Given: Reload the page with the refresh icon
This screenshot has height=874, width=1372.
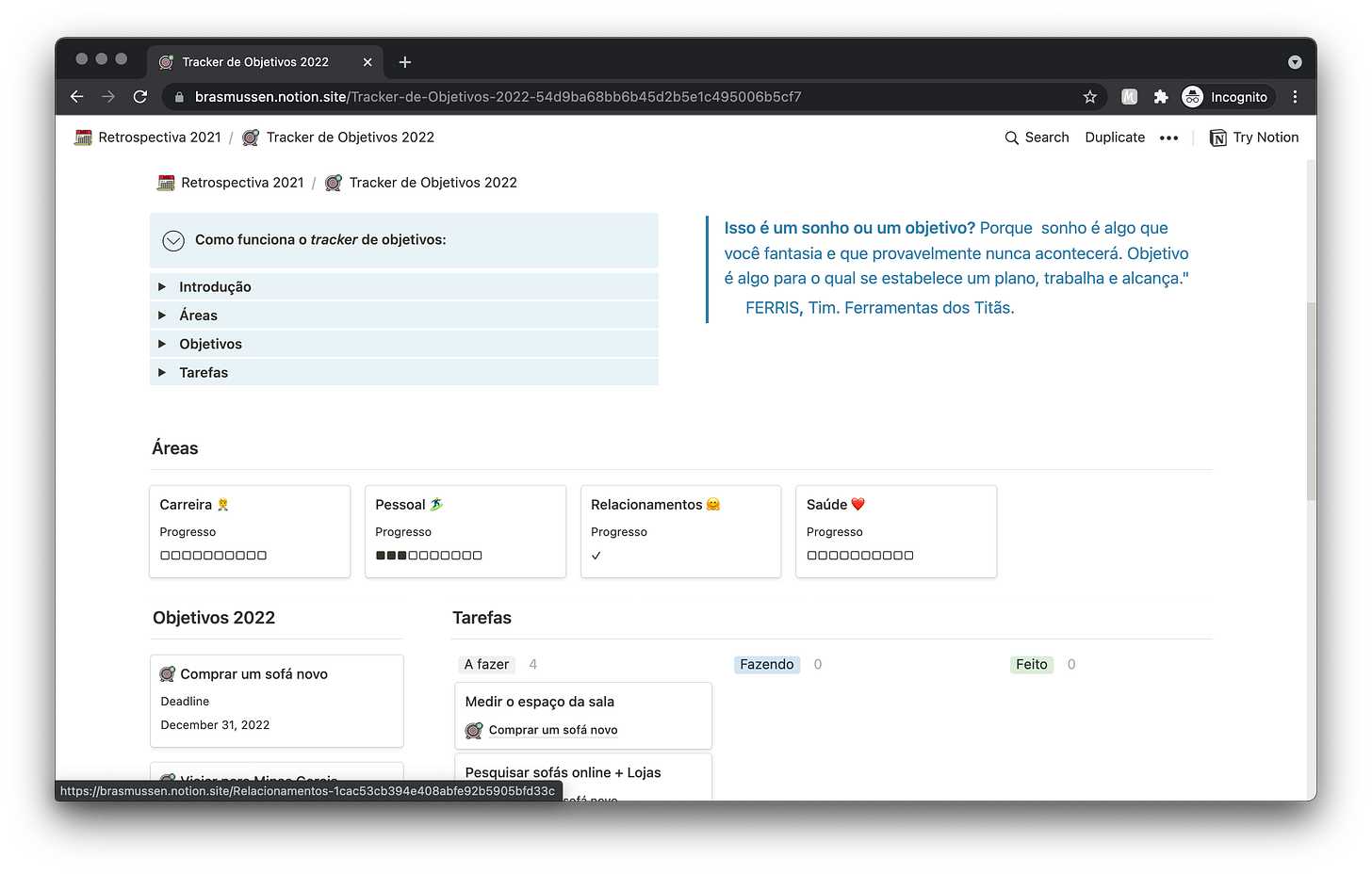Looking at the screenshot, I should point(140,97).
